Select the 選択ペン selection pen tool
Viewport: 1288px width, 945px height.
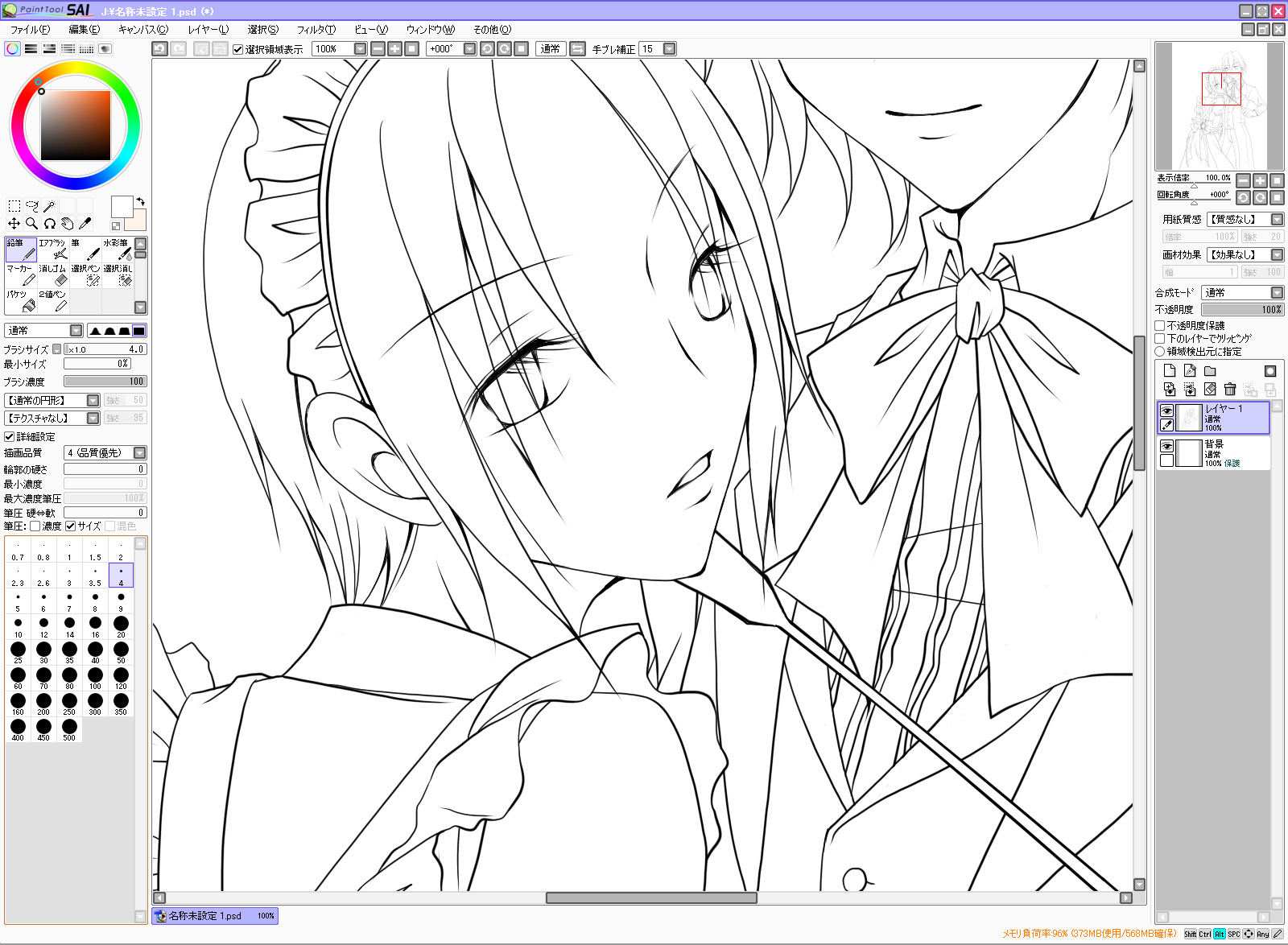[x=85, y=275]
